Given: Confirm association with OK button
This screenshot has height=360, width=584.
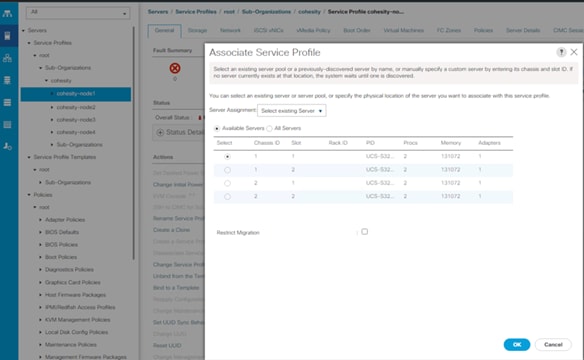Looking at the screenshot, I should (517, 345).
